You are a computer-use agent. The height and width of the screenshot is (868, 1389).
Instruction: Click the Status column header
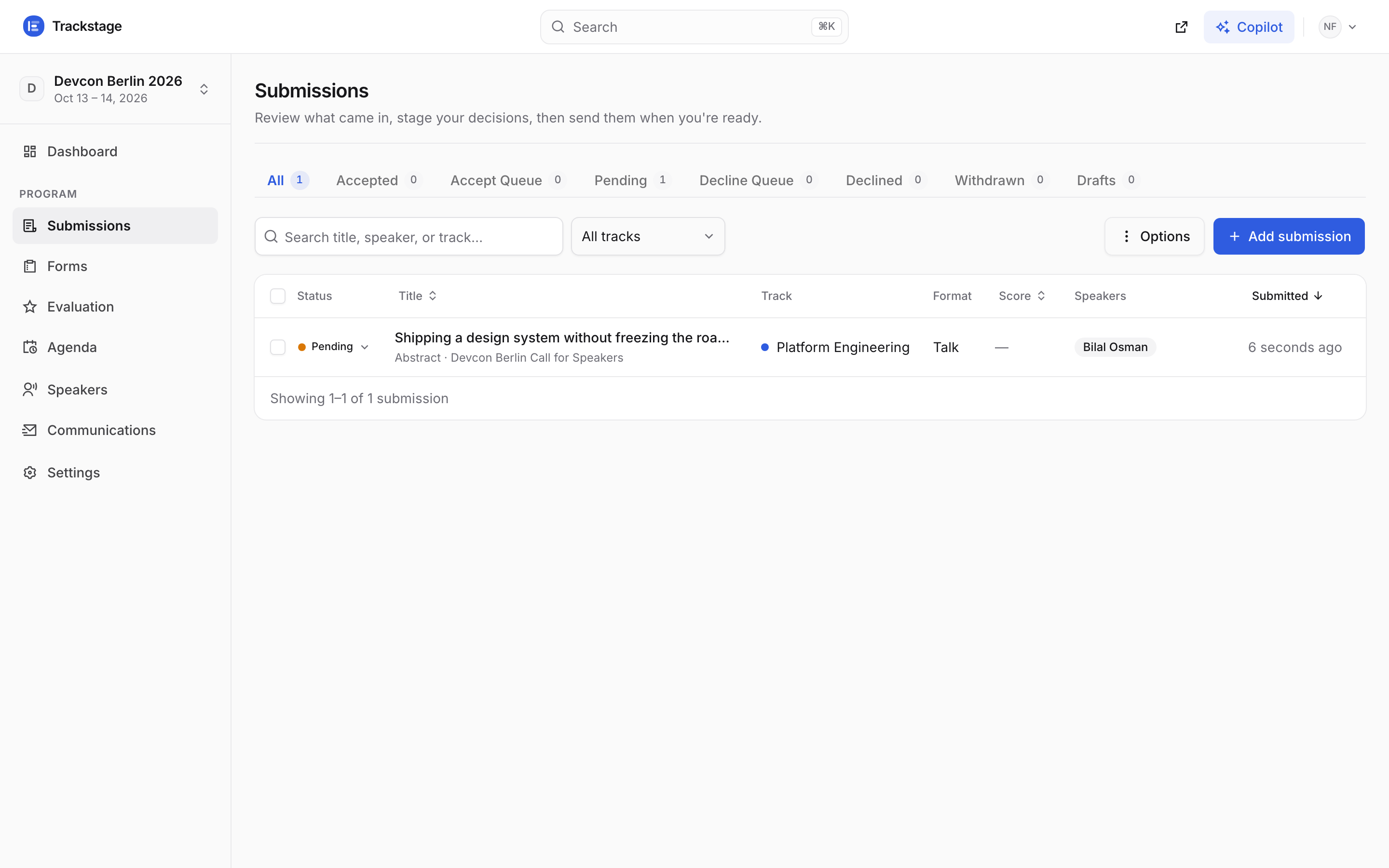(x=314, y=296)
